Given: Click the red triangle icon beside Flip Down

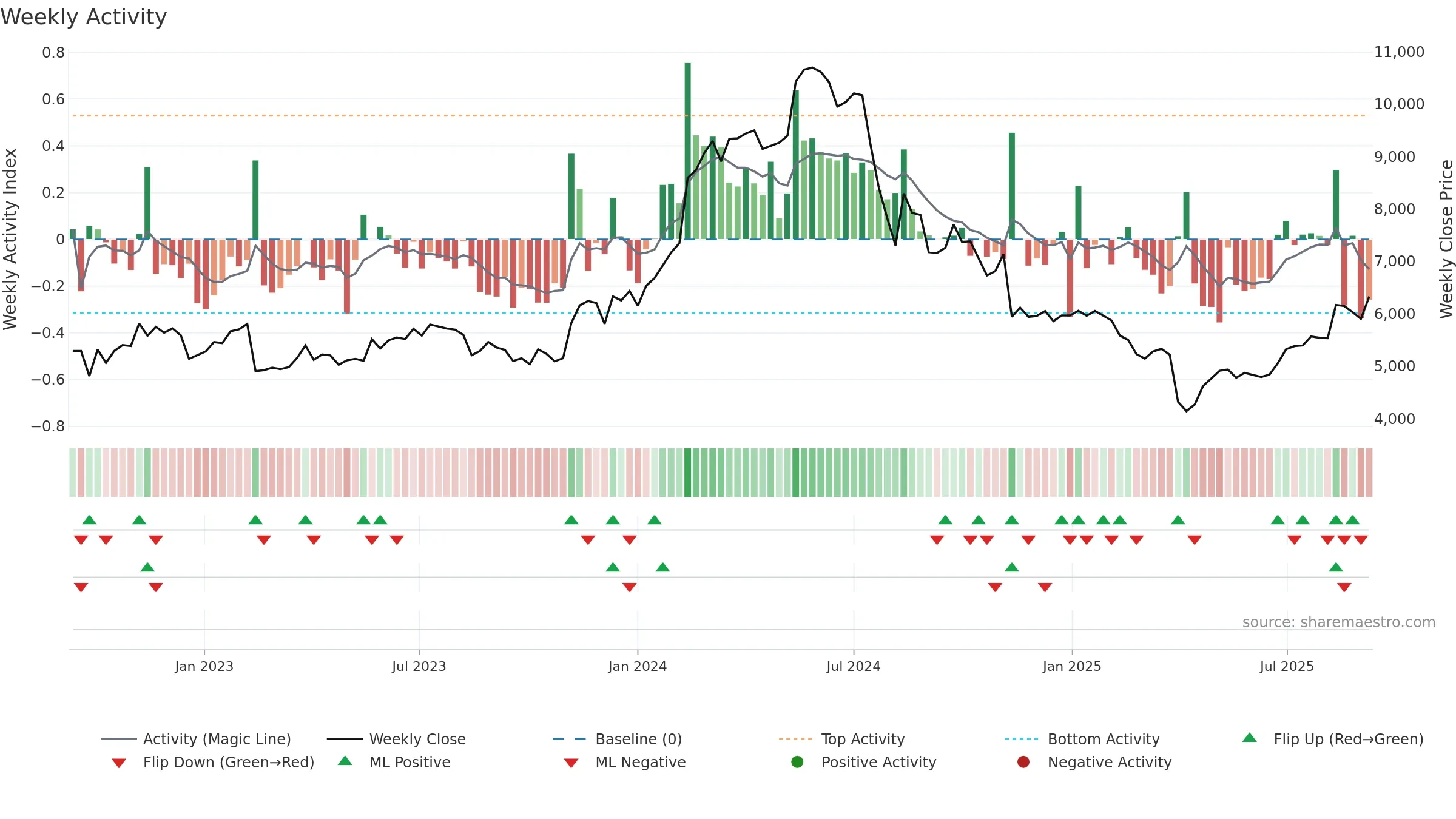Looking at the screenshot, I should tap(119, 763).
